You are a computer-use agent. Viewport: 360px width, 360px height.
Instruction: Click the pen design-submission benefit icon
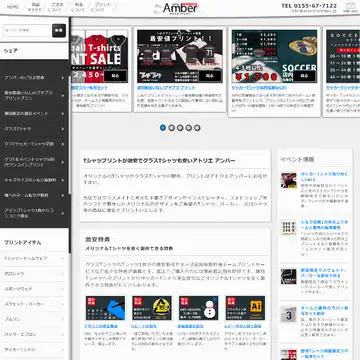[x=105, y=308]
